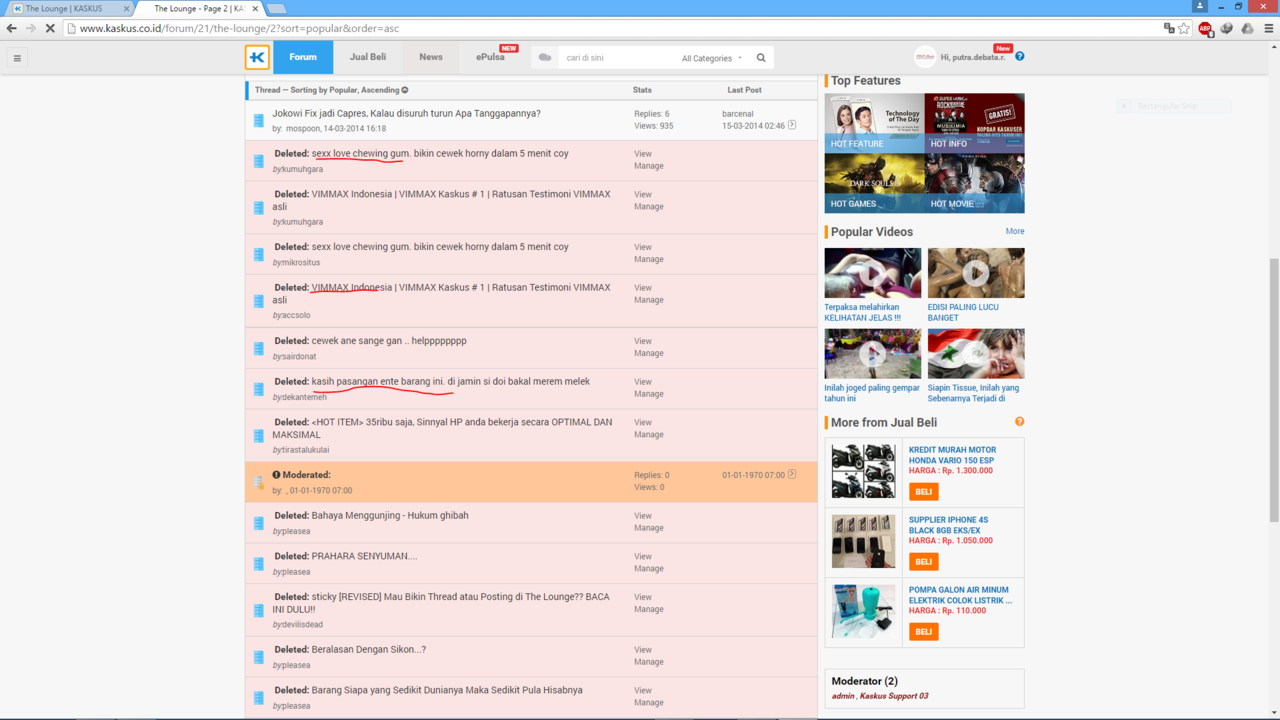Go back in the browser
This screenshot has width=1280, height=720.
[12, 28]
